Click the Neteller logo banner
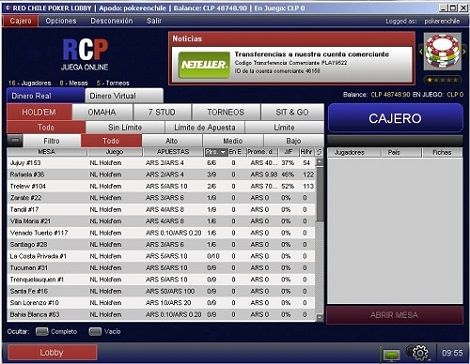 (204, 65)
